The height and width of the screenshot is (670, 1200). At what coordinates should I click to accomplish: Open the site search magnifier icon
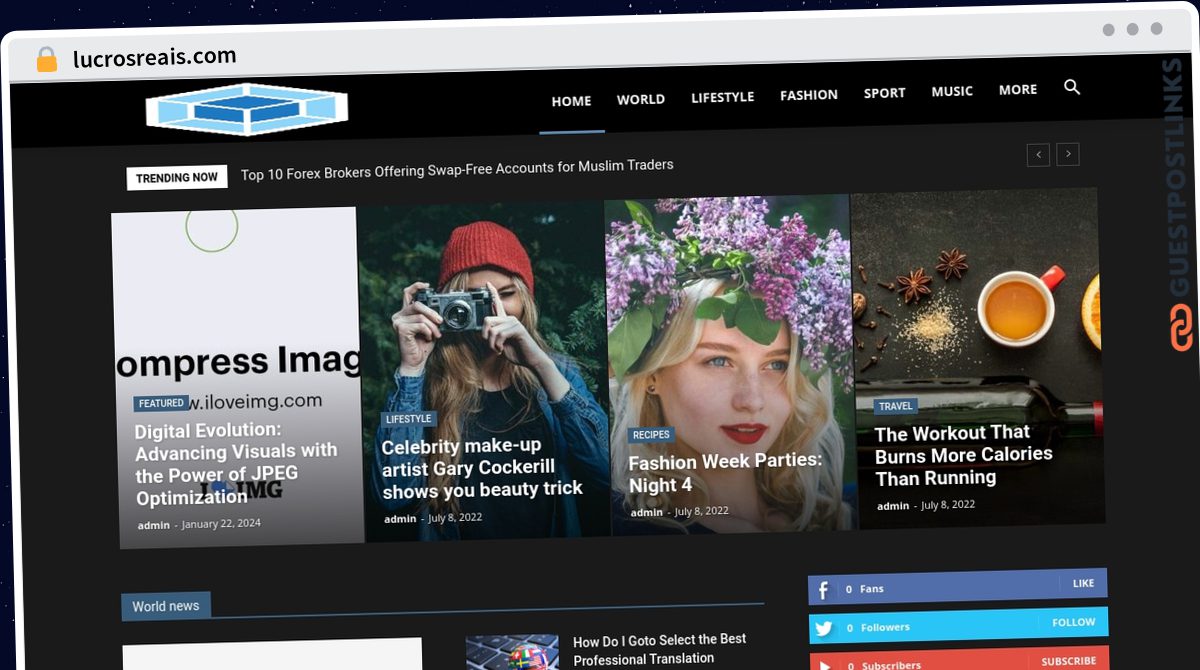(x=1072, y=88)
